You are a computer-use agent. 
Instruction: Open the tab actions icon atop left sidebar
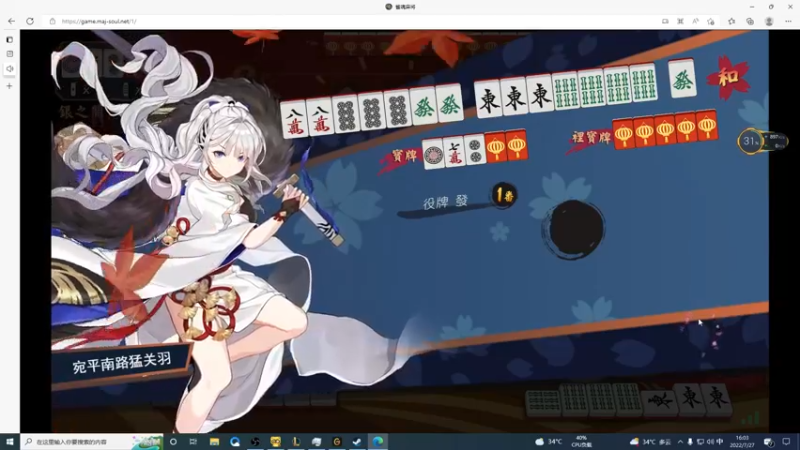[10, 39]
